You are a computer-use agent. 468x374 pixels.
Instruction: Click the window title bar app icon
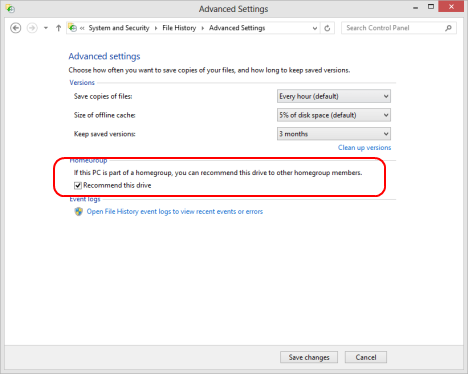coord(10,9)
